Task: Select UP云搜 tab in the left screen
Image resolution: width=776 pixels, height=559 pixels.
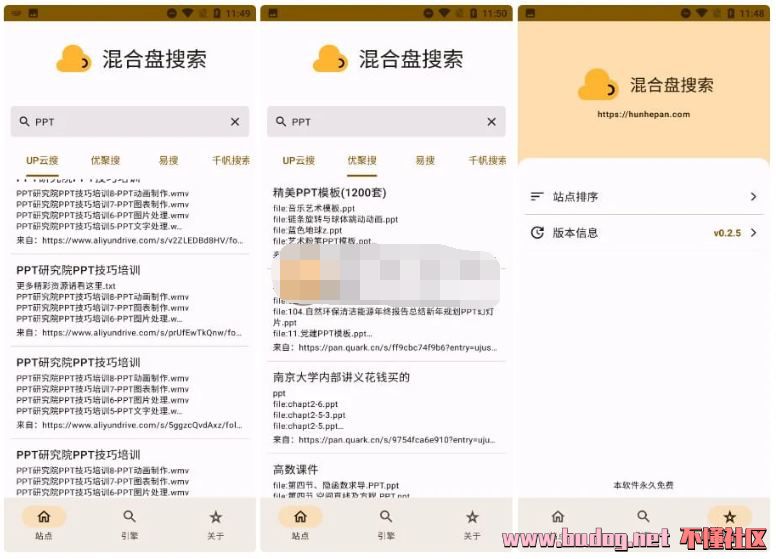Action: click(42, 160)
